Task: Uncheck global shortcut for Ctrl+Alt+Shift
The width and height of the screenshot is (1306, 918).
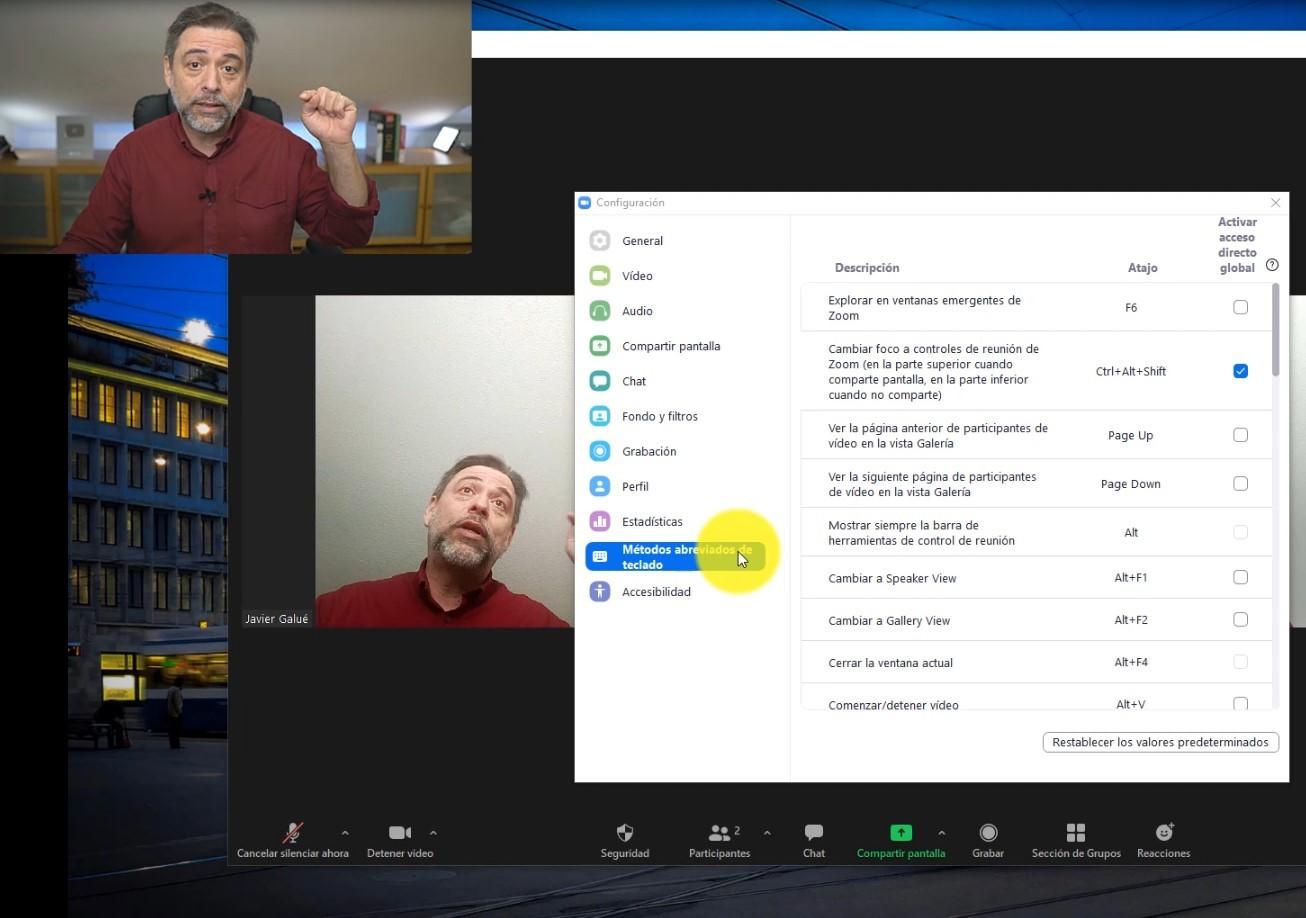Action: pyautogui.click(x=1240, y=371)
